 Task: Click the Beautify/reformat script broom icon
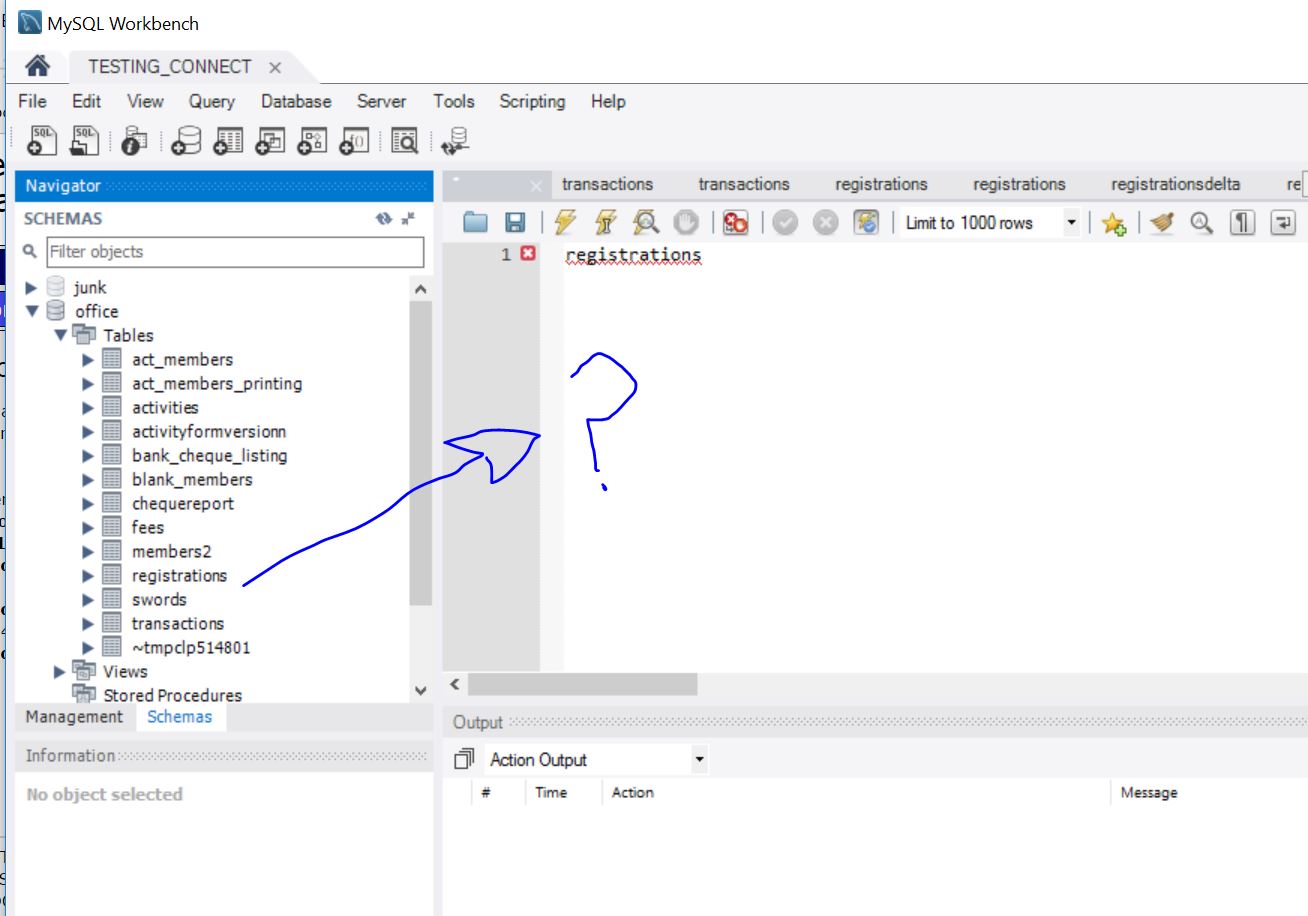pyautogui.click(x=1162, y=222)
